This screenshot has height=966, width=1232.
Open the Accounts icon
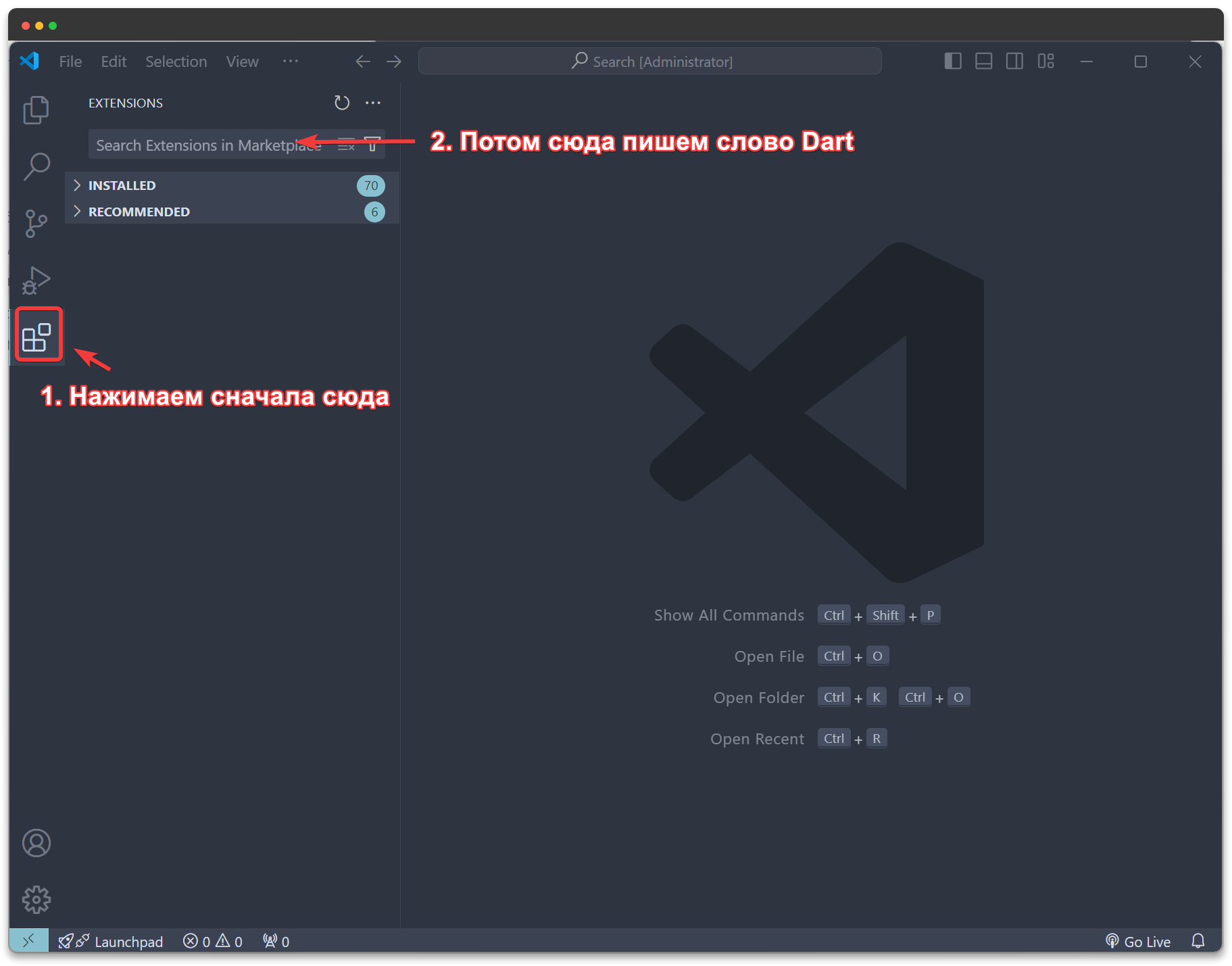click(36, 843)
